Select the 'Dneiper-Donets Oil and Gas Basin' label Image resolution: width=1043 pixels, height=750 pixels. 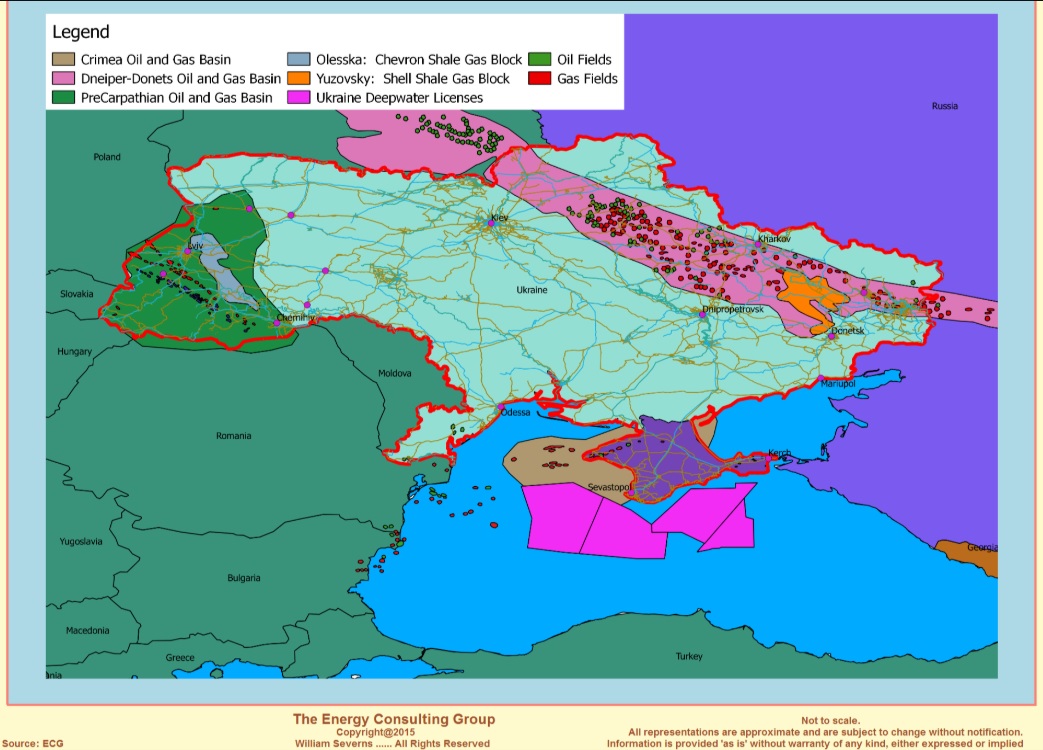(181, 78)
